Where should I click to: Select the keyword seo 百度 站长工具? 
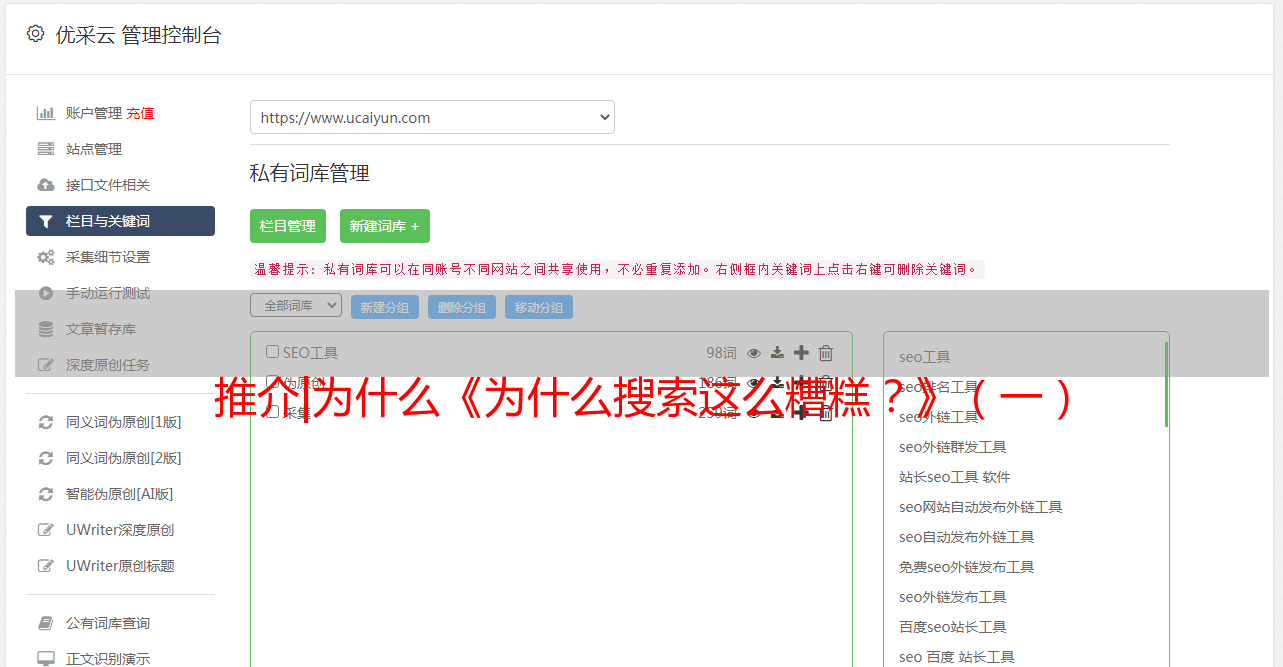pos(956,657)
